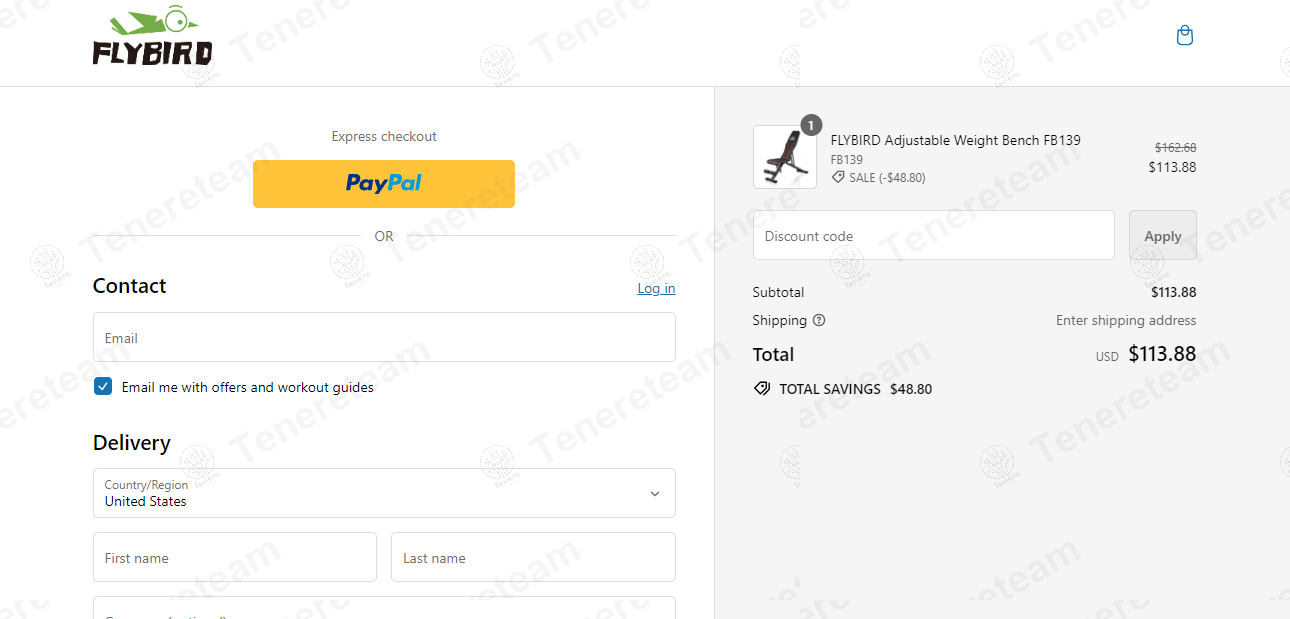Screen dimensions: 1290x619
Task: Click the TOTAL SAVINGS tag icon
Action: [x=762, y=389]
